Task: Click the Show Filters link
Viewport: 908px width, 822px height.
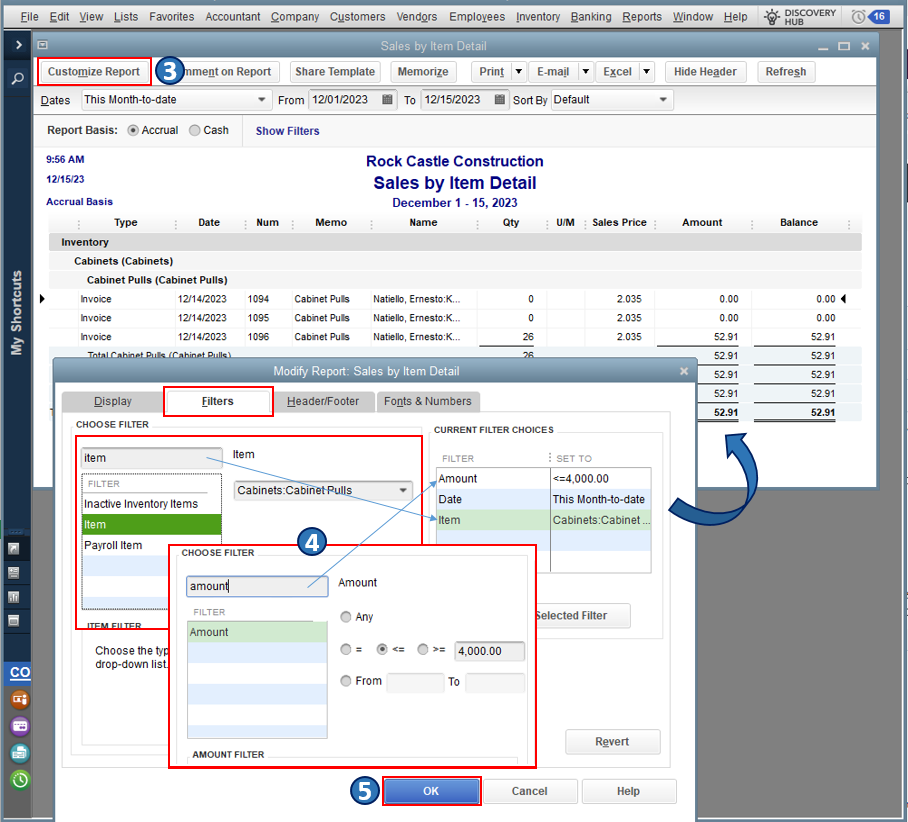Action: pos(287,131)
